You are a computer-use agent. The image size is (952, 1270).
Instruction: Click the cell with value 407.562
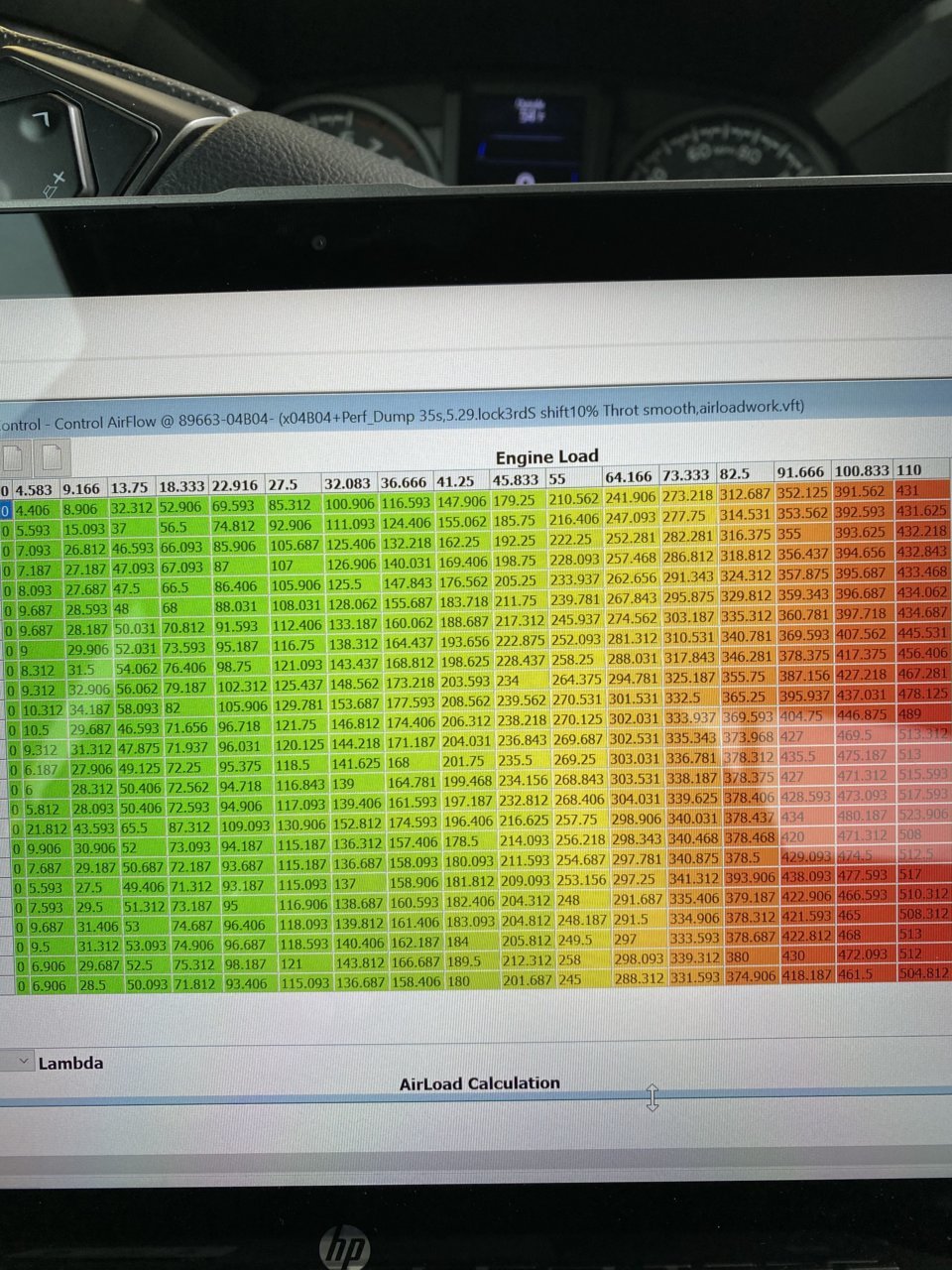point(863,633)
